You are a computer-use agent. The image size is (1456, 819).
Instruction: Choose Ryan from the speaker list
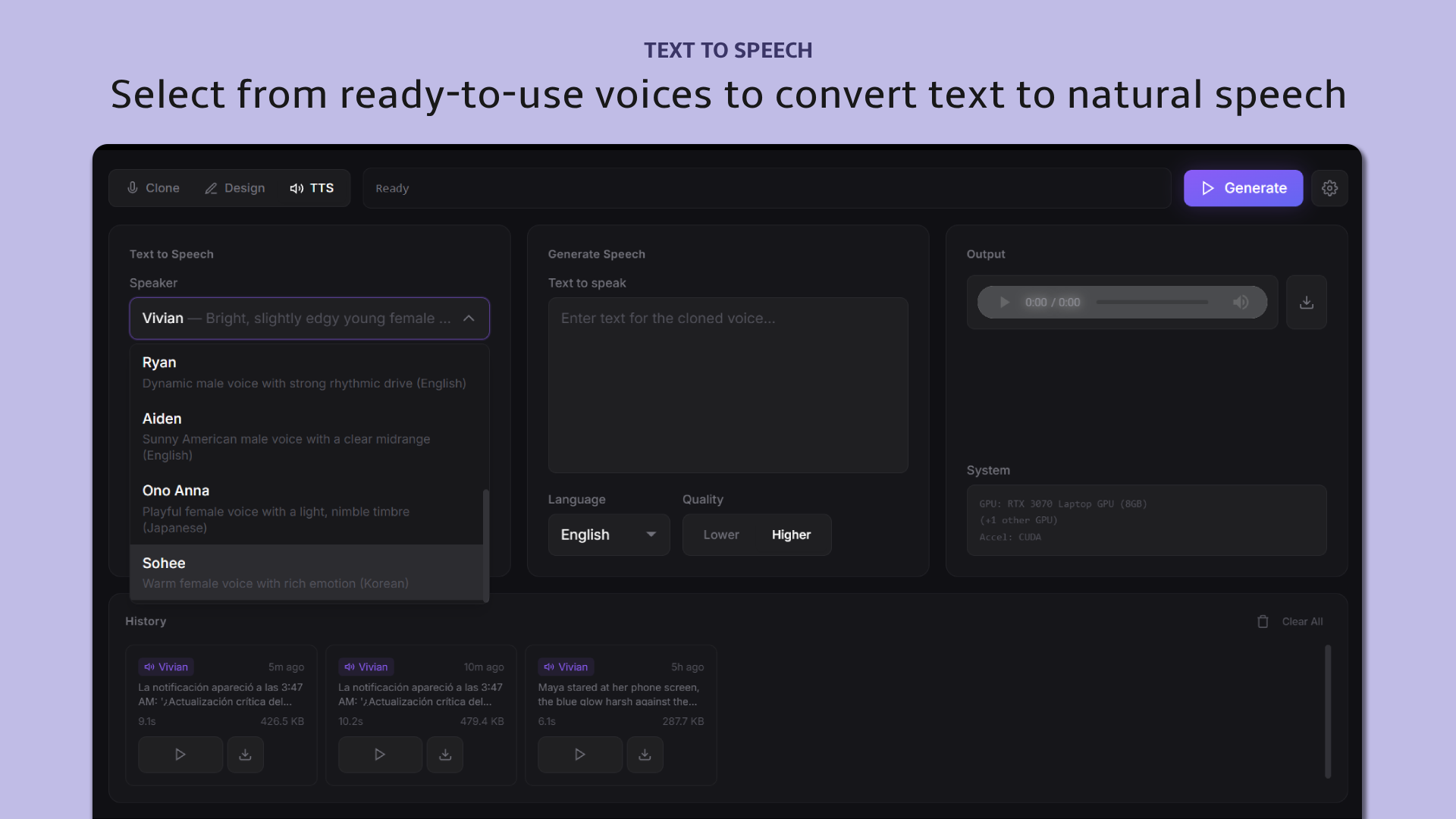[306, 372]
